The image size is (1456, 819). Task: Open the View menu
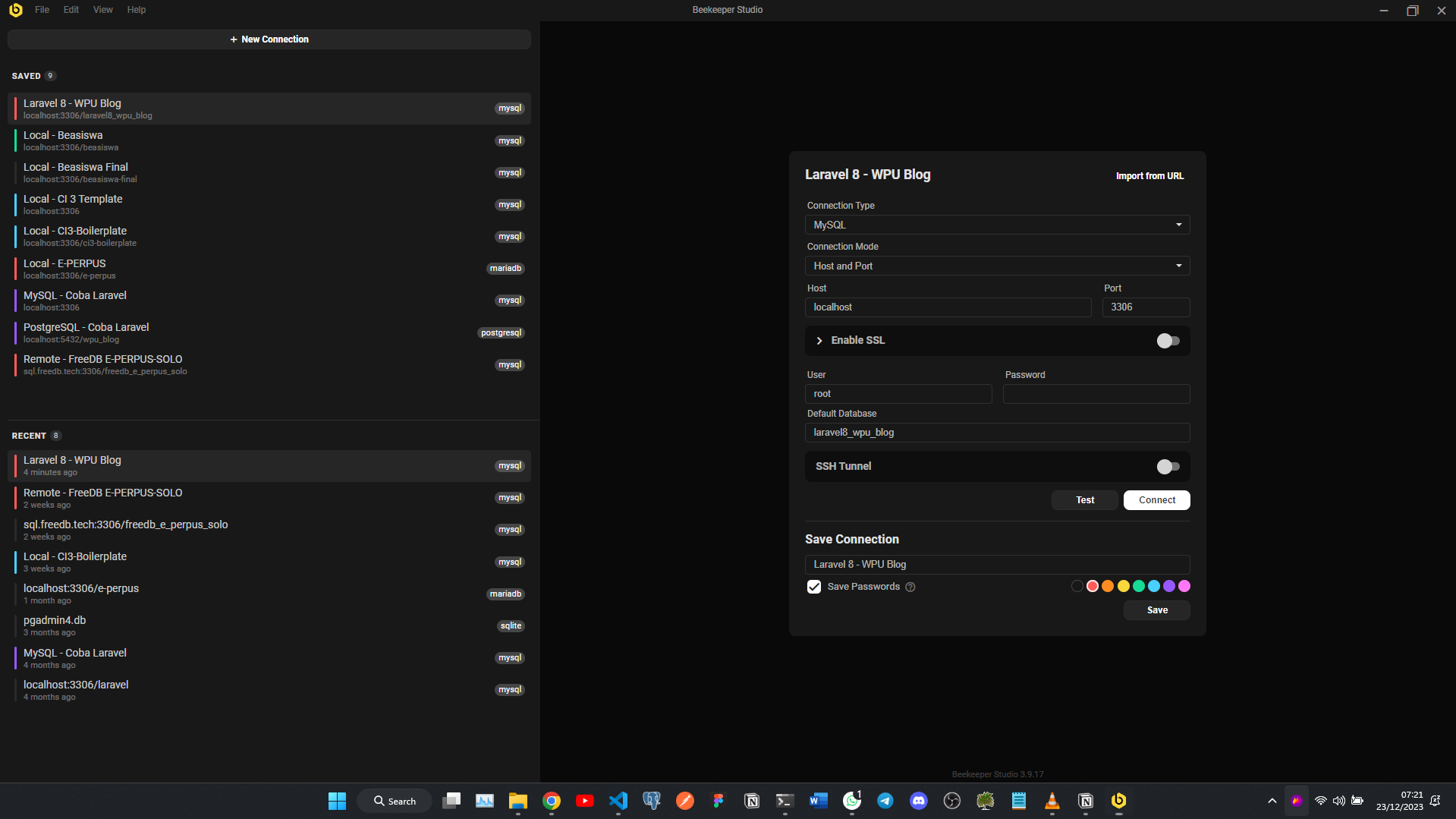(102, 10)
